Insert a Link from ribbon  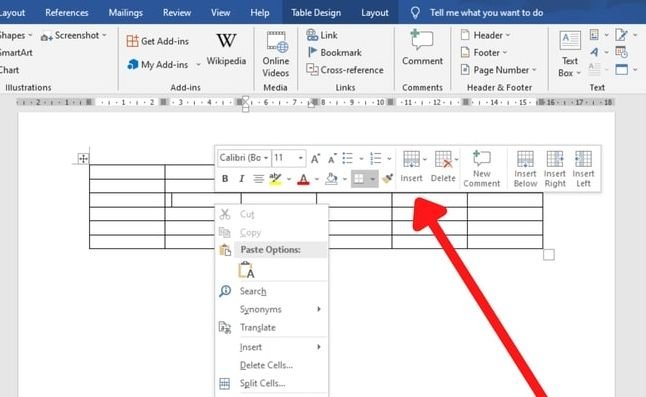click(322, 35)
